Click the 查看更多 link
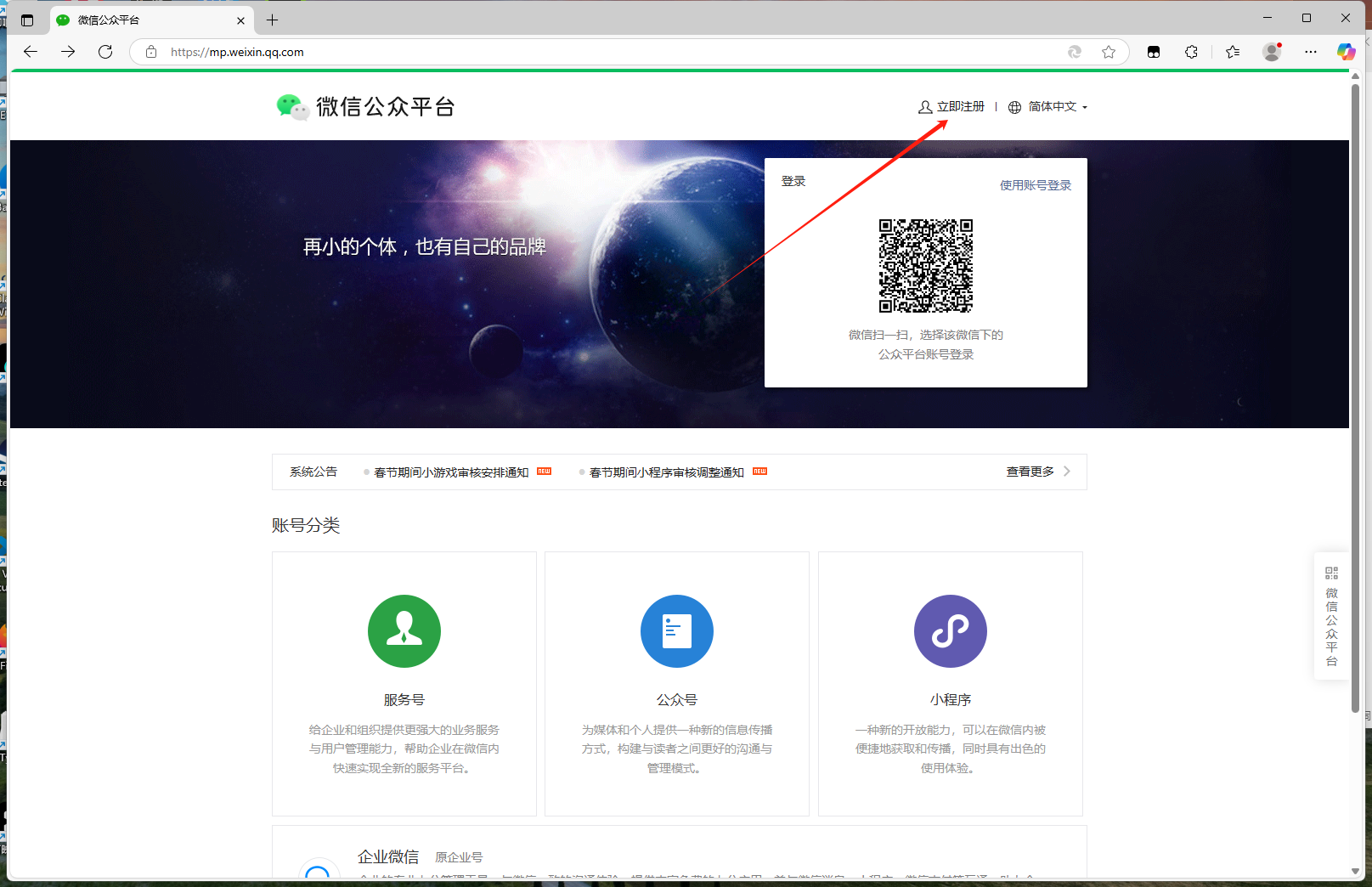The height and width of the screenshot is (887, 1372). pos(1030,472)
